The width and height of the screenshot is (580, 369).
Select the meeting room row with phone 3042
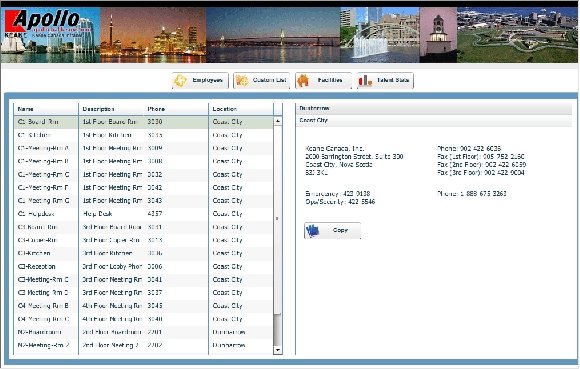point(143,188)
